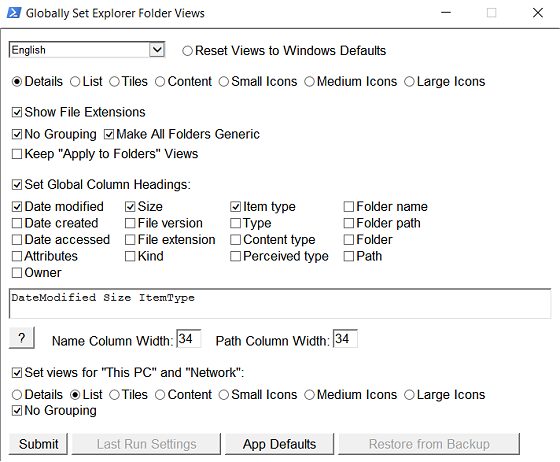
Task: Select the bottom Large Icons radio button
Action: point(409,395)
